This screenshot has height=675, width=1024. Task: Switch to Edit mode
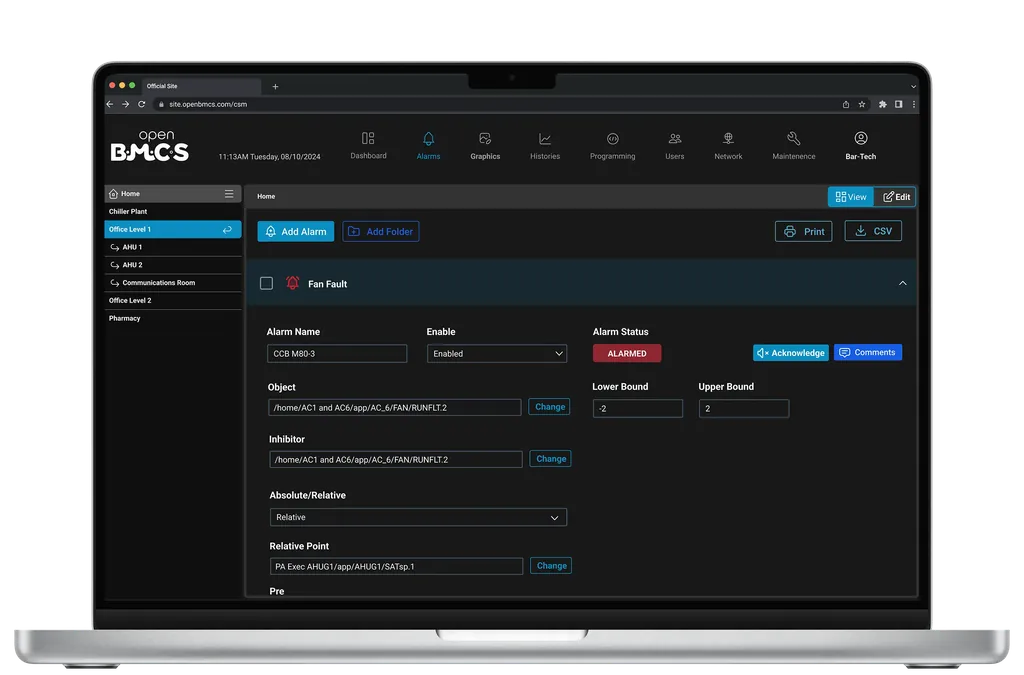[895, 196]
